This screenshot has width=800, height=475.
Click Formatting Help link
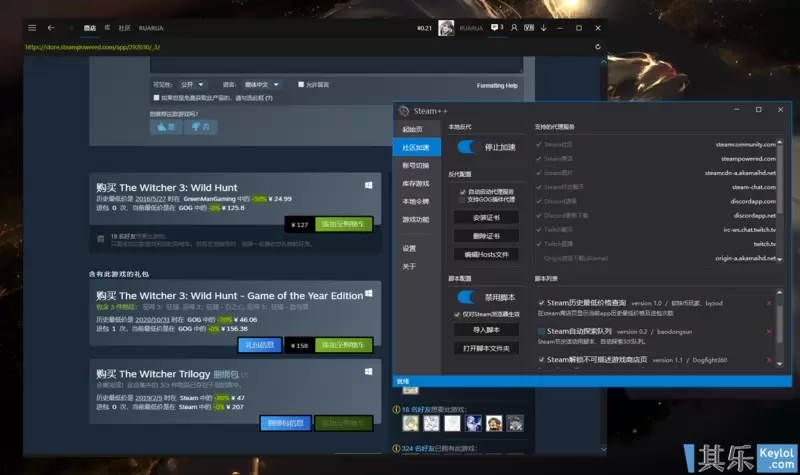[497, 85]
